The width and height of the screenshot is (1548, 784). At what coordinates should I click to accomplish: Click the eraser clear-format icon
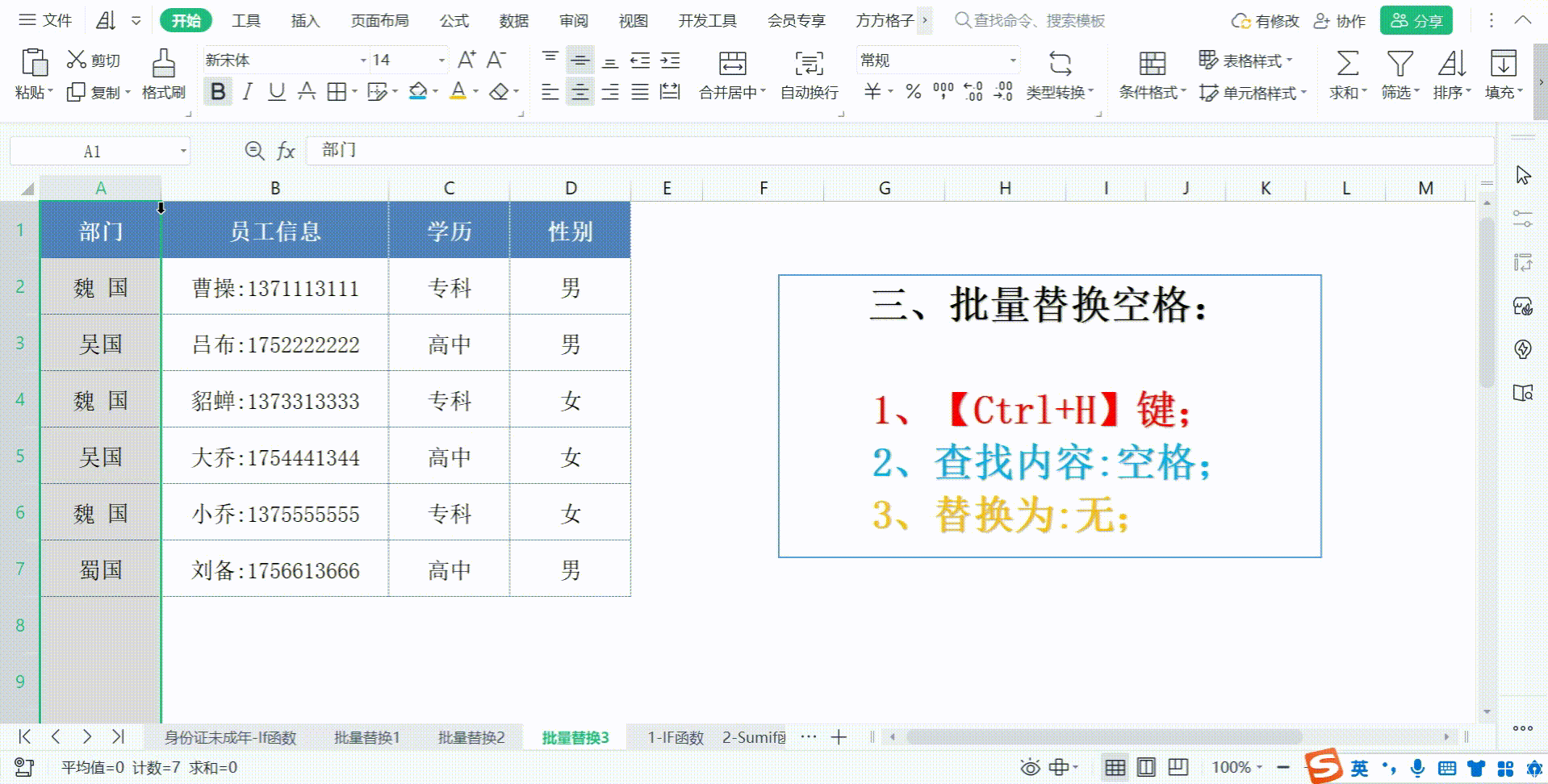click(500, 92)
